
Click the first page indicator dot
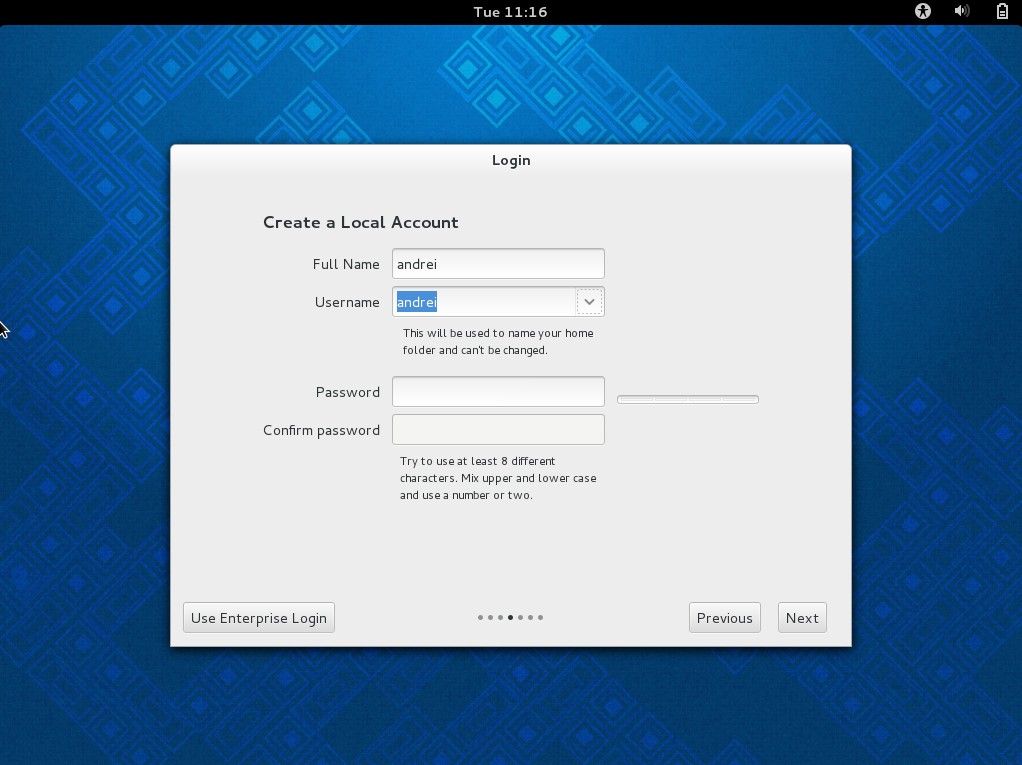[480, 617]
